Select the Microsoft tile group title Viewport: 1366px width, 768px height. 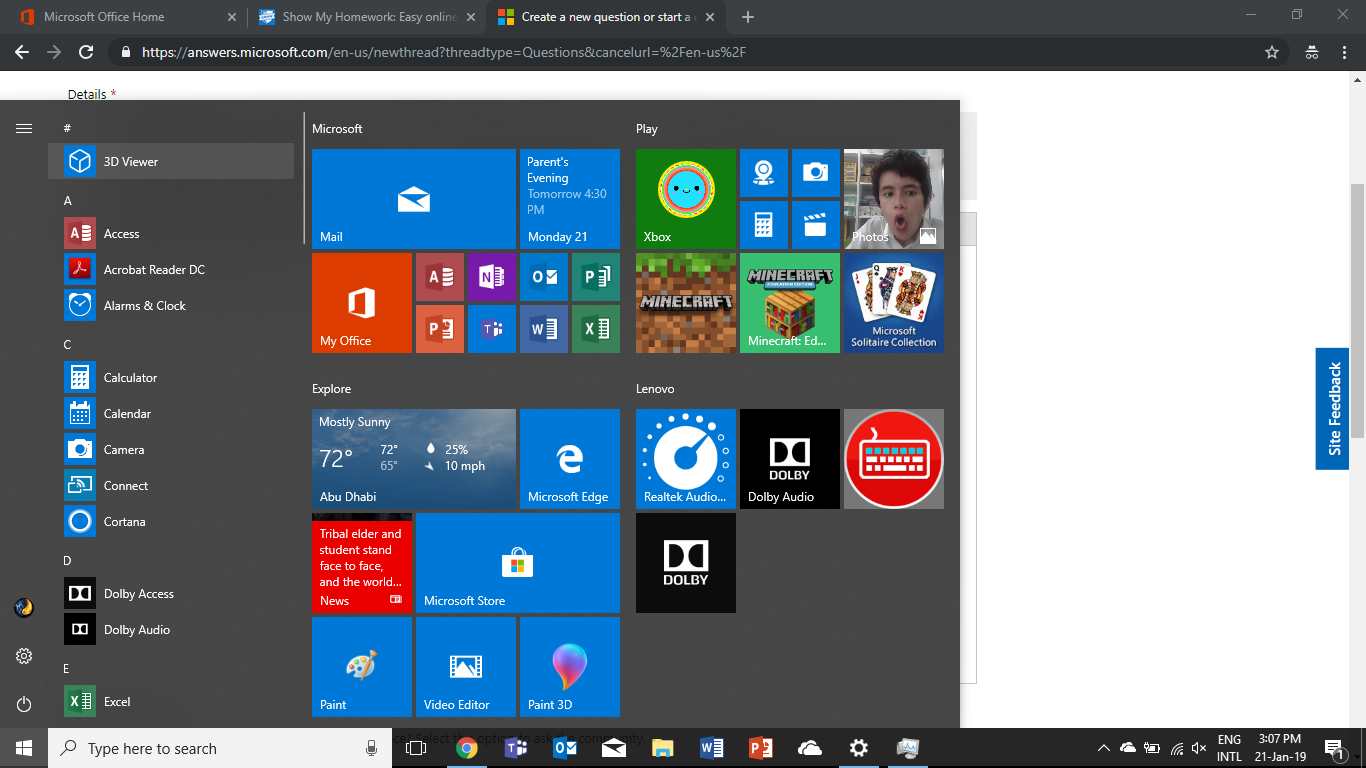tap(337, 129)
